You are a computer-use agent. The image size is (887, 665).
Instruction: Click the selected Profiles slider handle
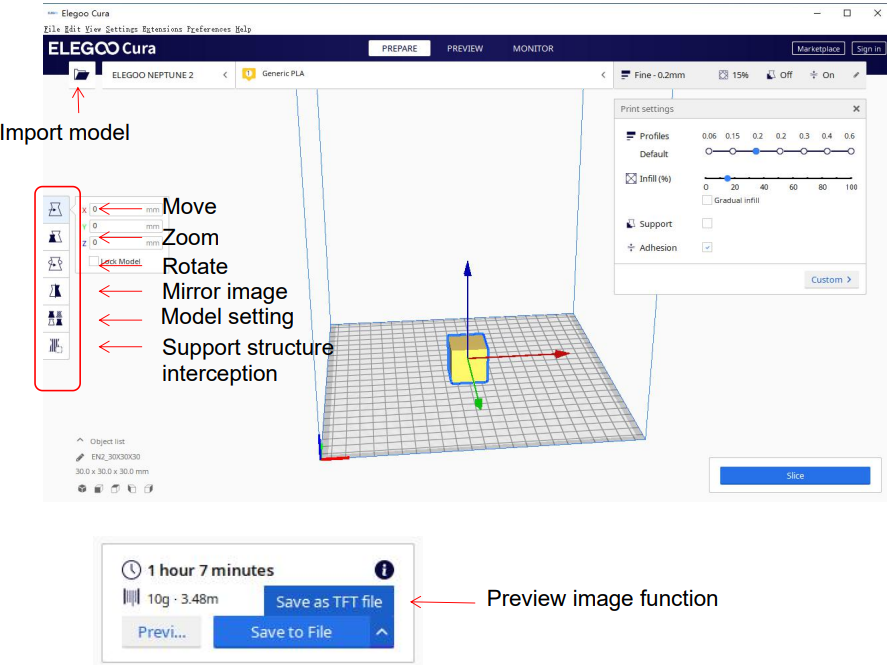pyautogui.click(x=756, y=151)
